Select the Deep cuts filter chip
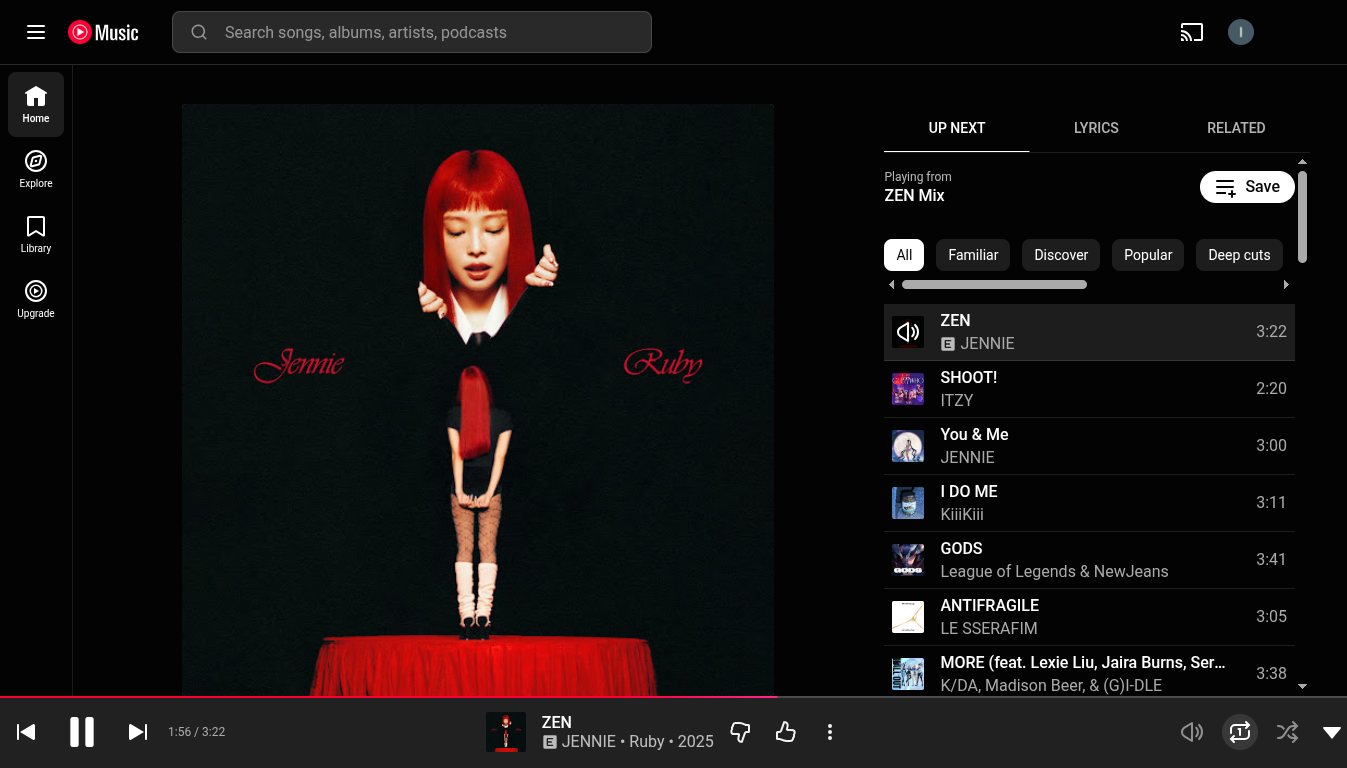Image resolution: width=1347 pixels, height=768 pixels. 1239,255
